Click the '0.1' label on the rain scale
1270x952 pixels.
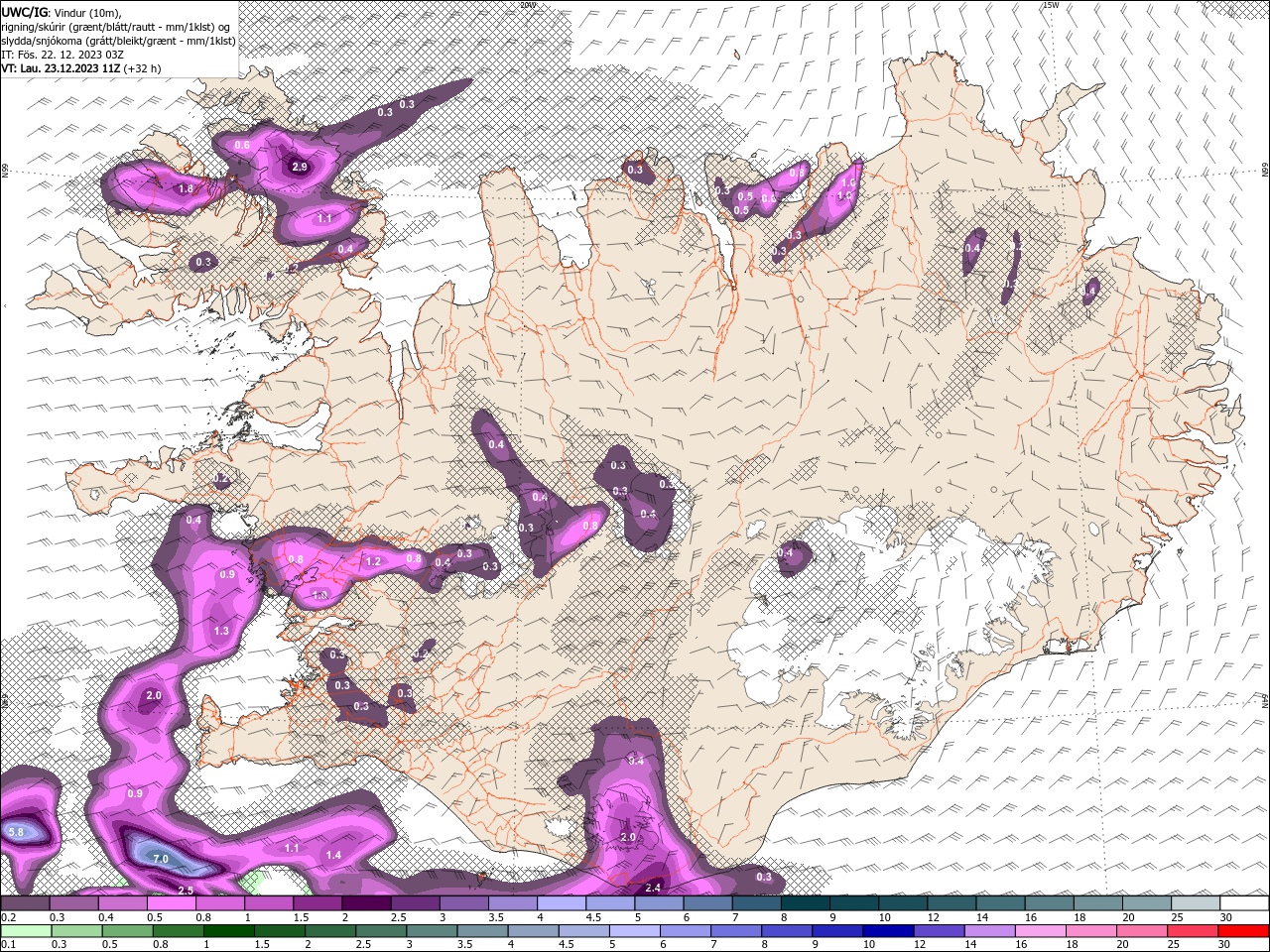(7, 944)
